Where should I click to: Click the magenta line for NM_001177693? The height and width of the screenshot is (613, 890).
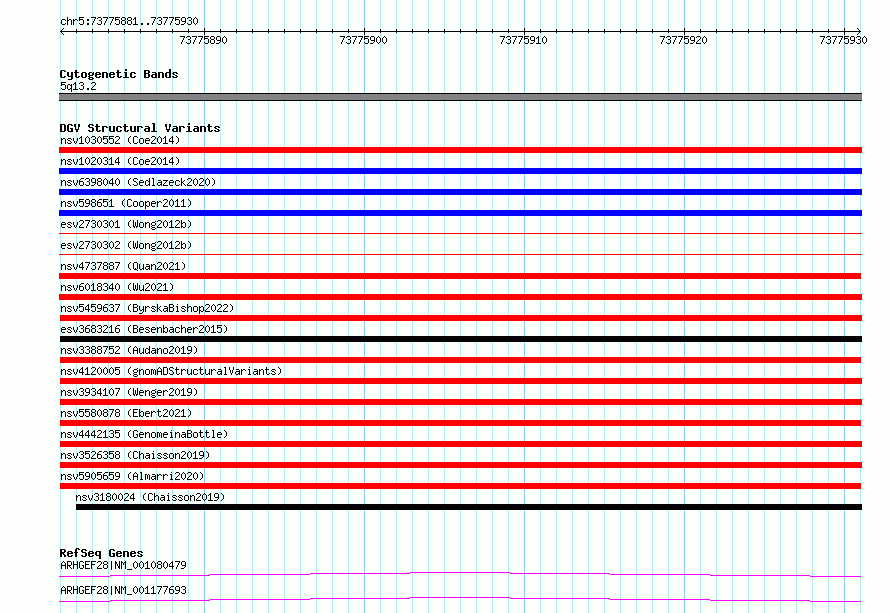coord(460,599)
